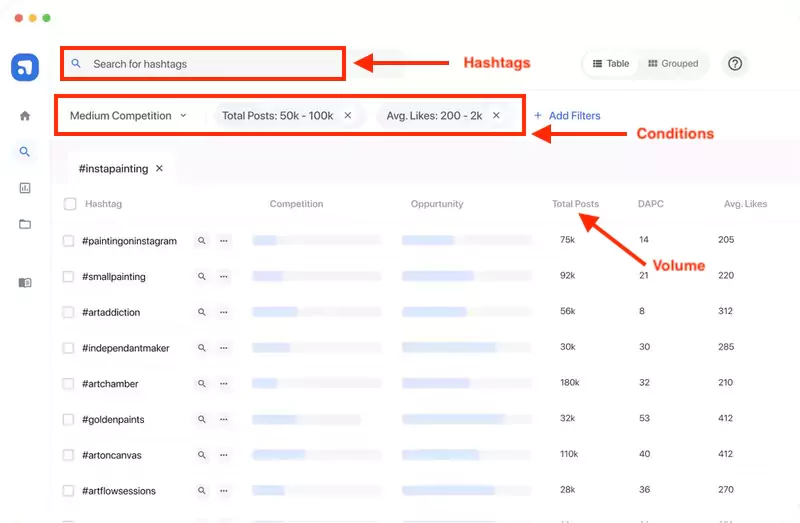The height and width of the screenshot is (523, 800).
Task: Select the #independantmaker hashtag name
Action: pyautogui.click(x=126, y=348)
